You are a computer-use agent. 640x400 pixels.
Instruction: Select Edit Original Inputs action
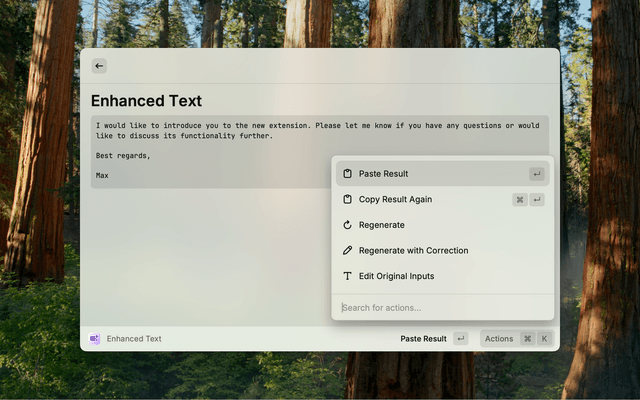click(396, 276)
